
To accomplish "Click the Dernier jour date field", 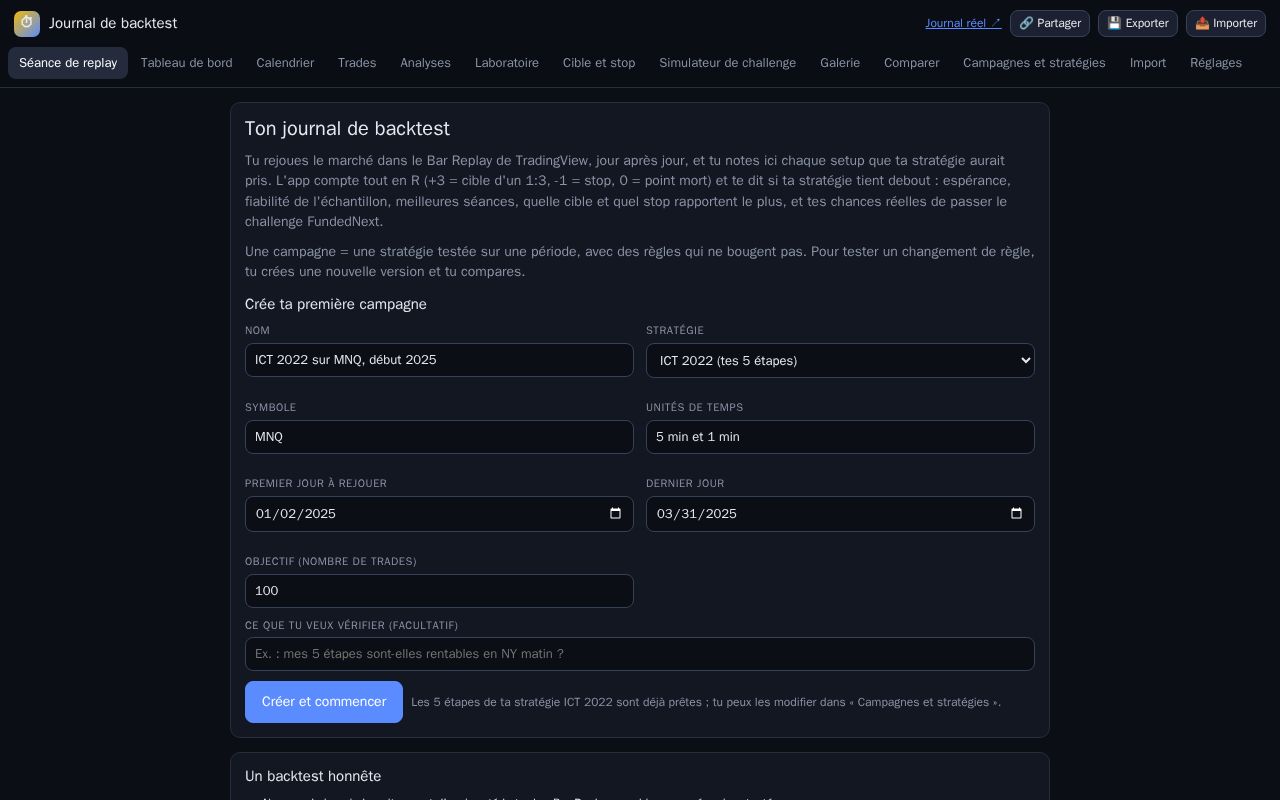I will point(840,514).
